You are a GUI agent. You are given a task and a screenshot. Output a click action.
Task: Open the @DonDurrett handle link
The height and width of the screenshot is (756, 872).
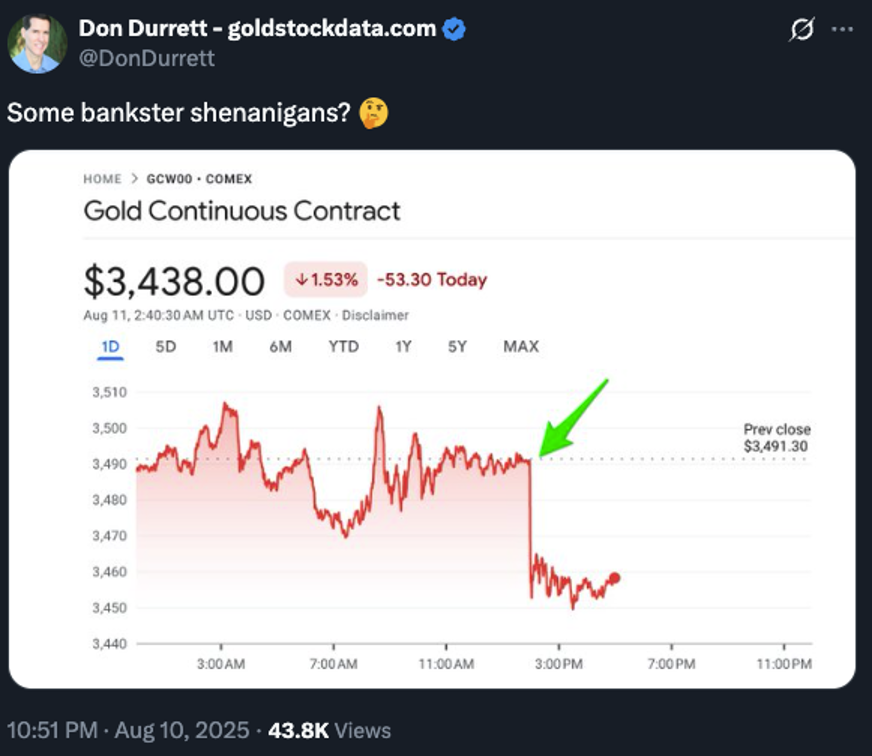click(x=147, y=58)
